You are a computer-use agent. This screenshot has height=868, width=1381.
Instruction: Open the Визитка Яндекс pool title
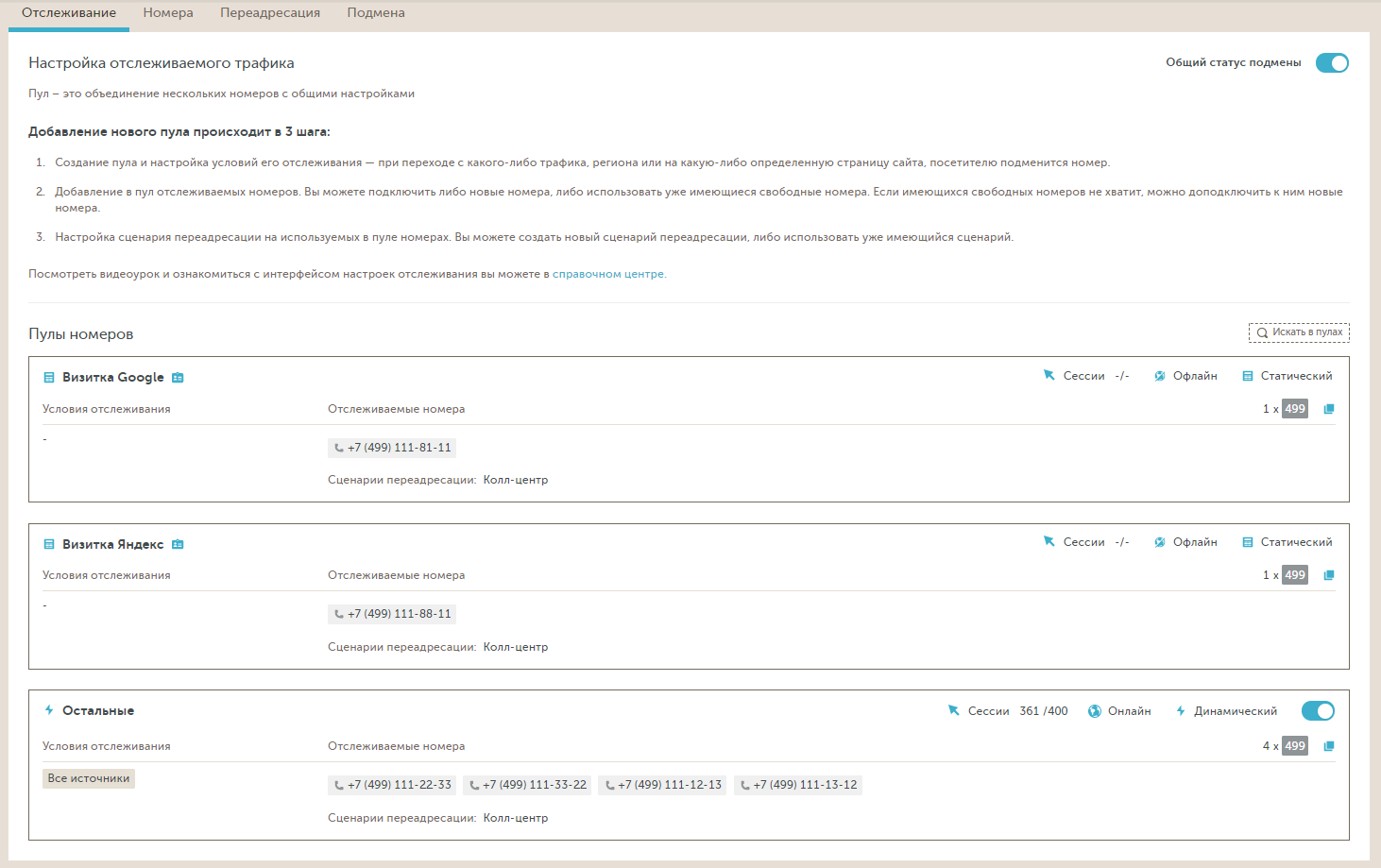[113, 544]
